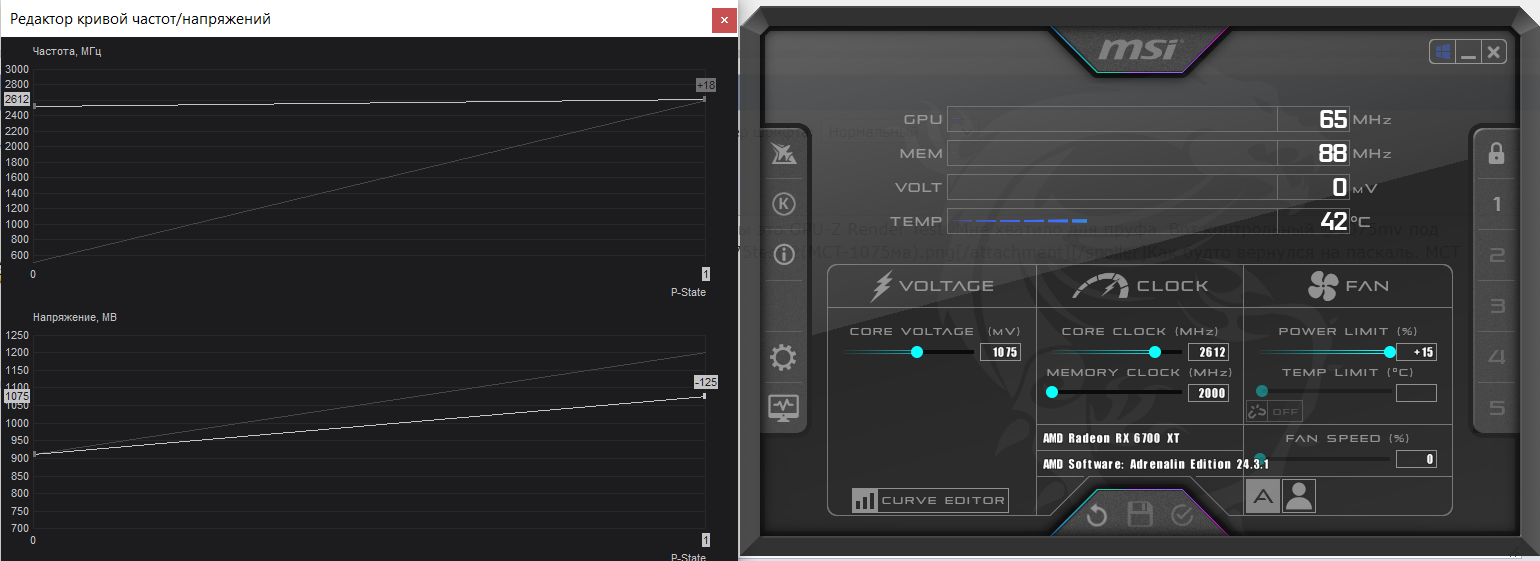Click the Memory Clock slider handle
The width and height of the screenshot is (1540, 561).
pyautogui.click(x=1051, y=392)
